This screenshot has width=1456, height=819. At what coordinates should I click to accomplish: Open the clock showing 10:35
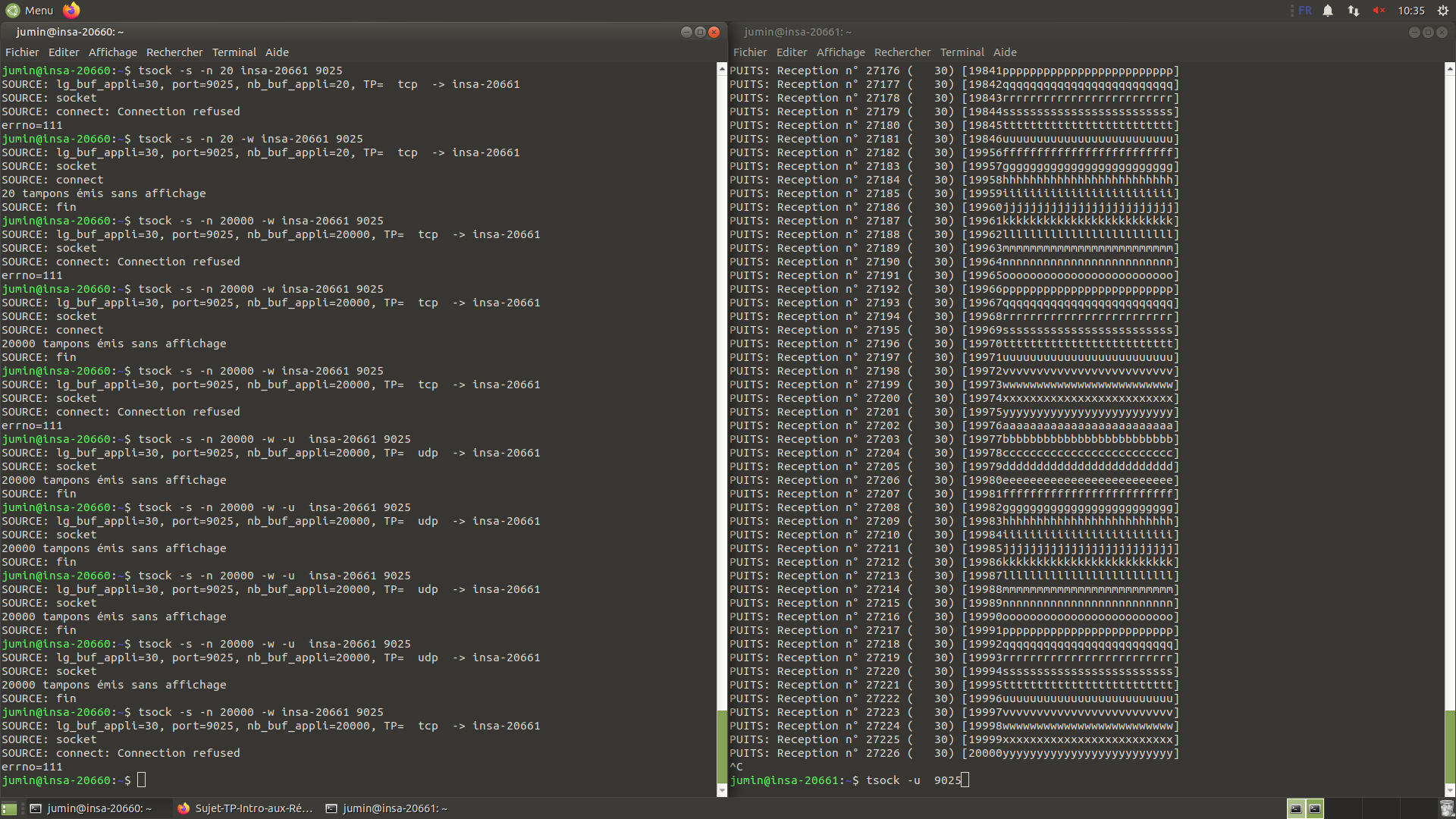click(x=1410, y=11)
